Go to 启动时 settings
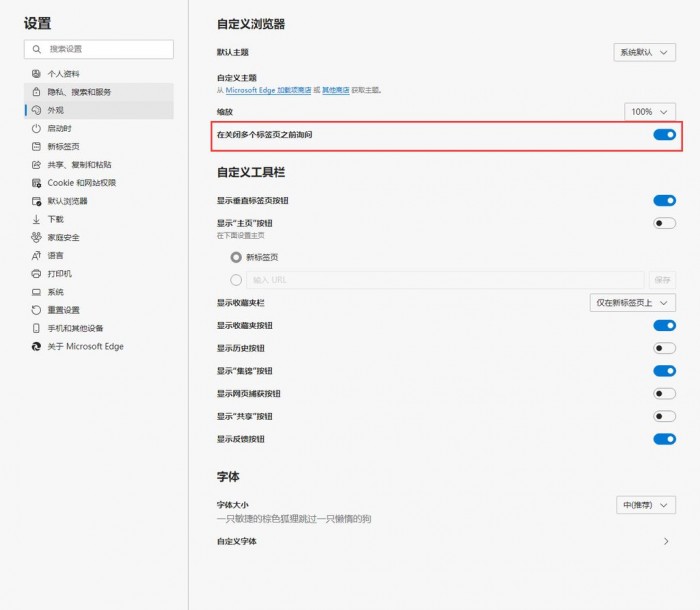Screen dimensions: 700x610 click(x=99, y=129)
